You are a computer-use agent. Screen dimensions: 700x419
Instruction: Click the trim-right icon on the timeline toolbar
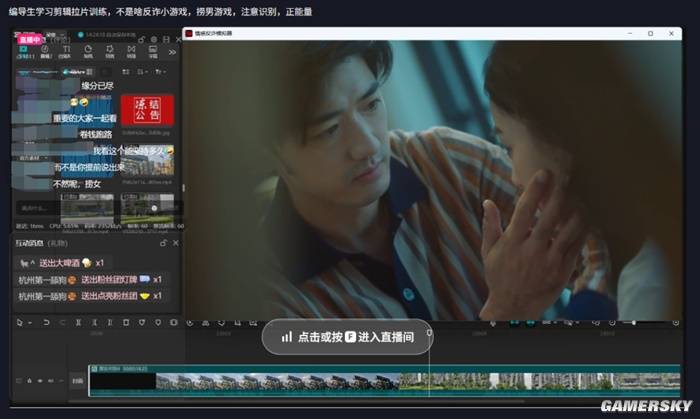[x=110, y=322]
